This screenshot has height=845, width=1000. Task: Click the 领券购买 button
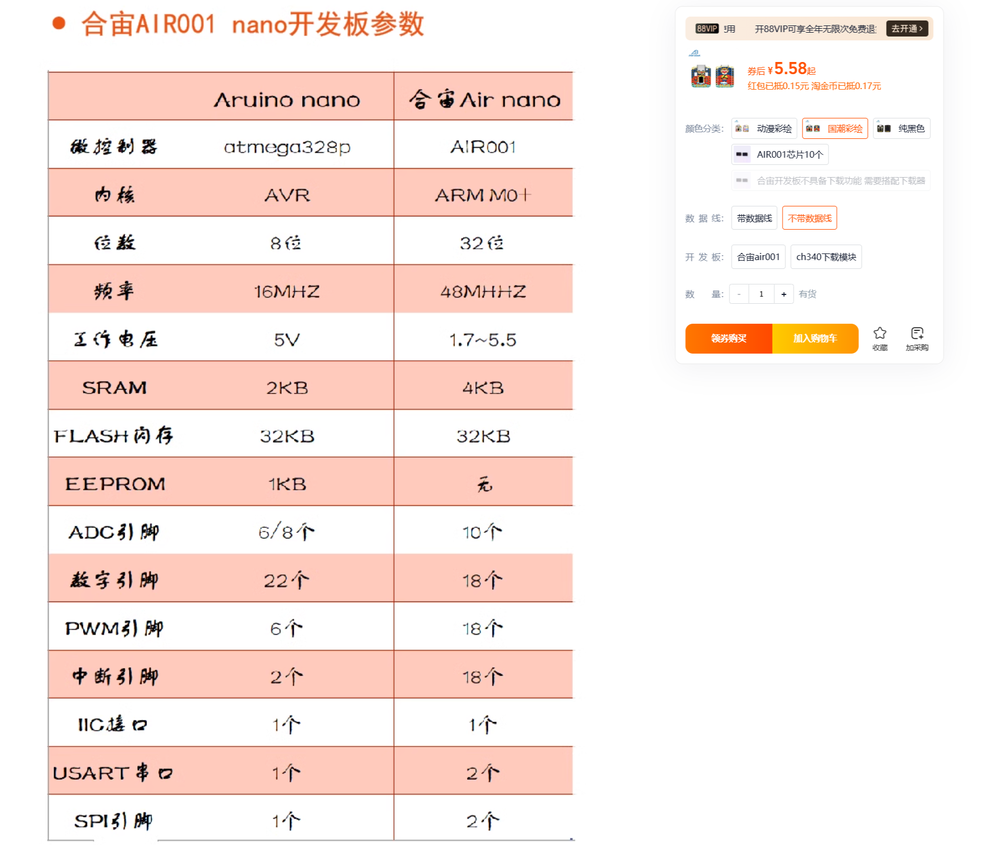click(x=728, y=339)
